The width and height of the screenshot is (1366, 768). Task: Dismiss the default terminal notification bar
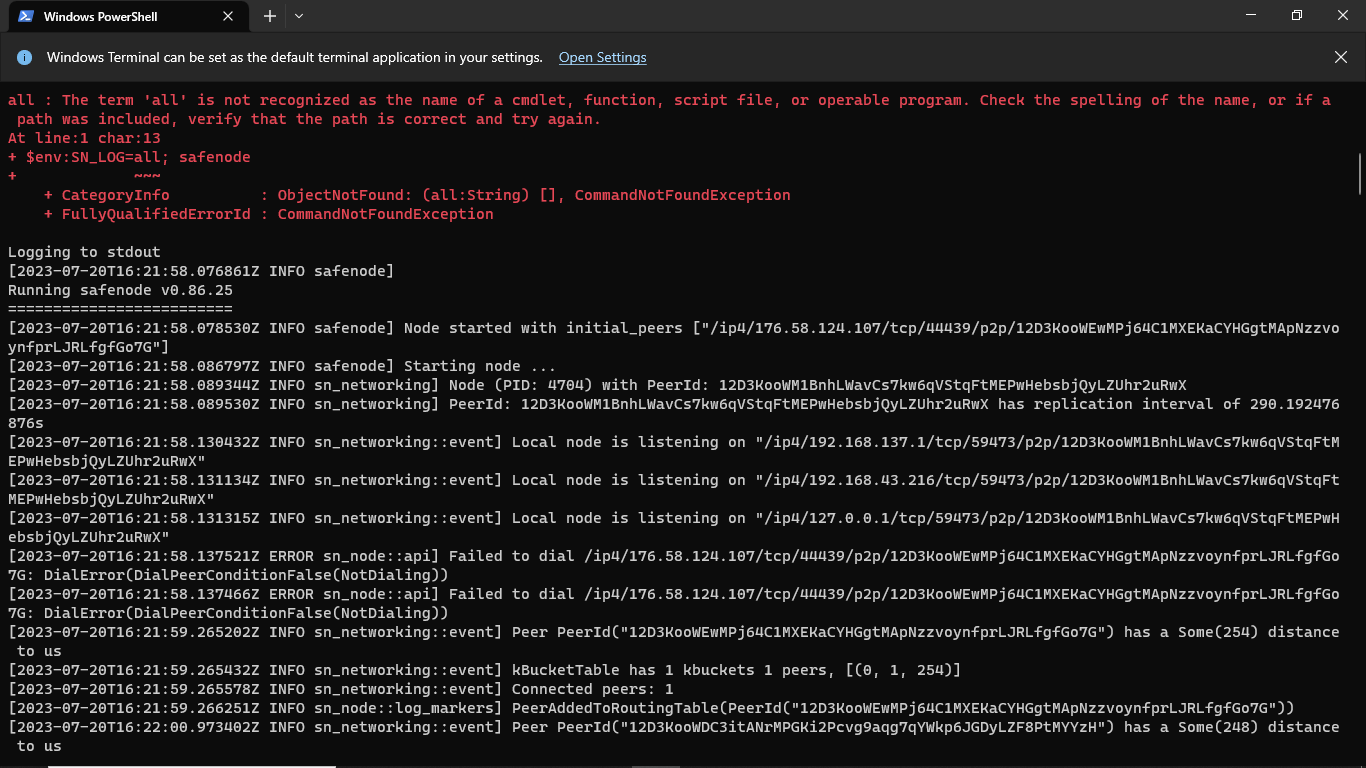tap(1341, 58)
